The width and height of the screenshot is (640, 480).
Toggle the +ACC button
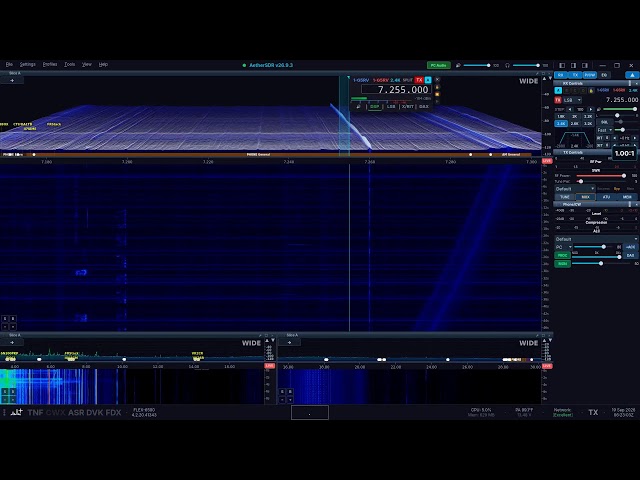(x=631, y=247)
